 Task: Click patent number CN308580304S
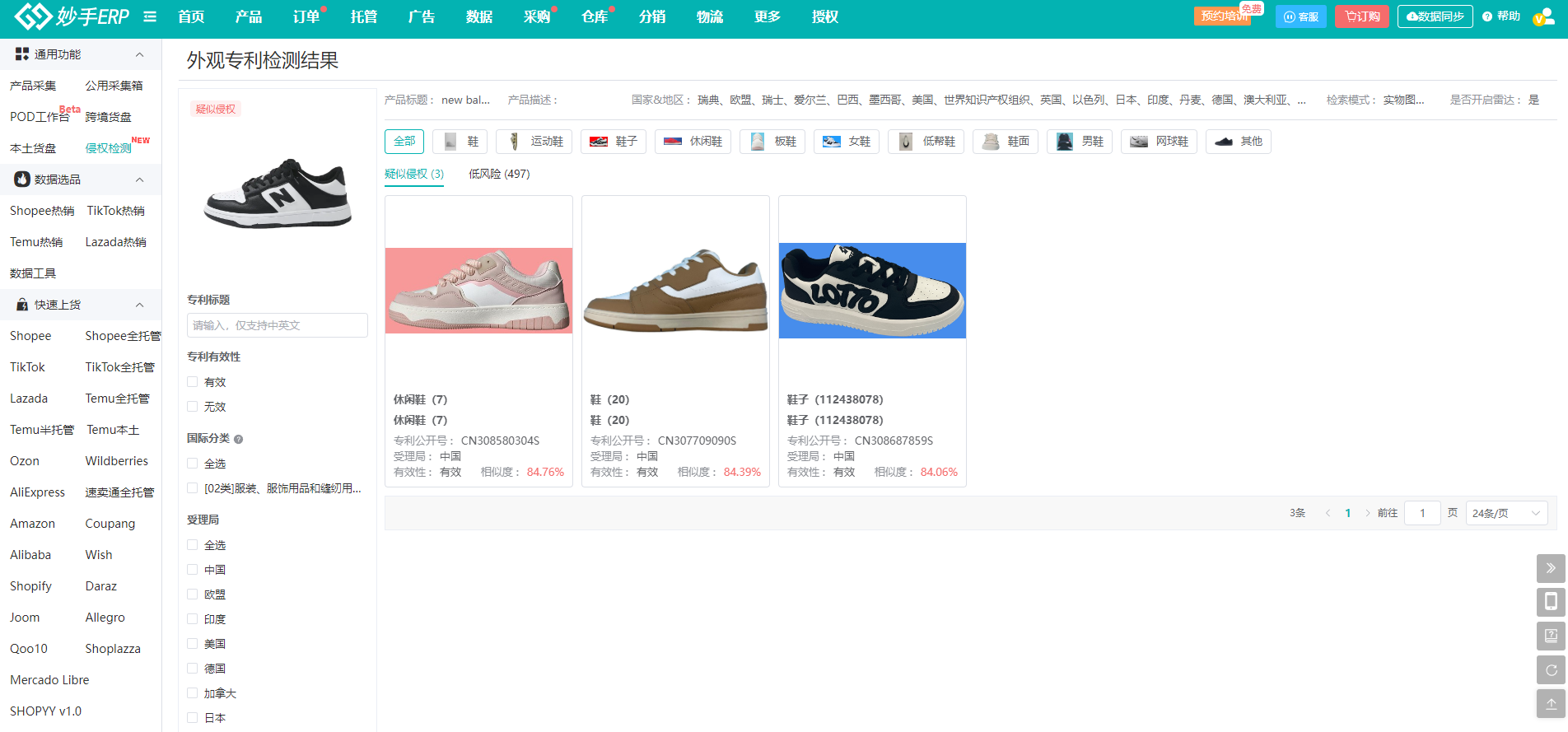(x=500, y=441)
